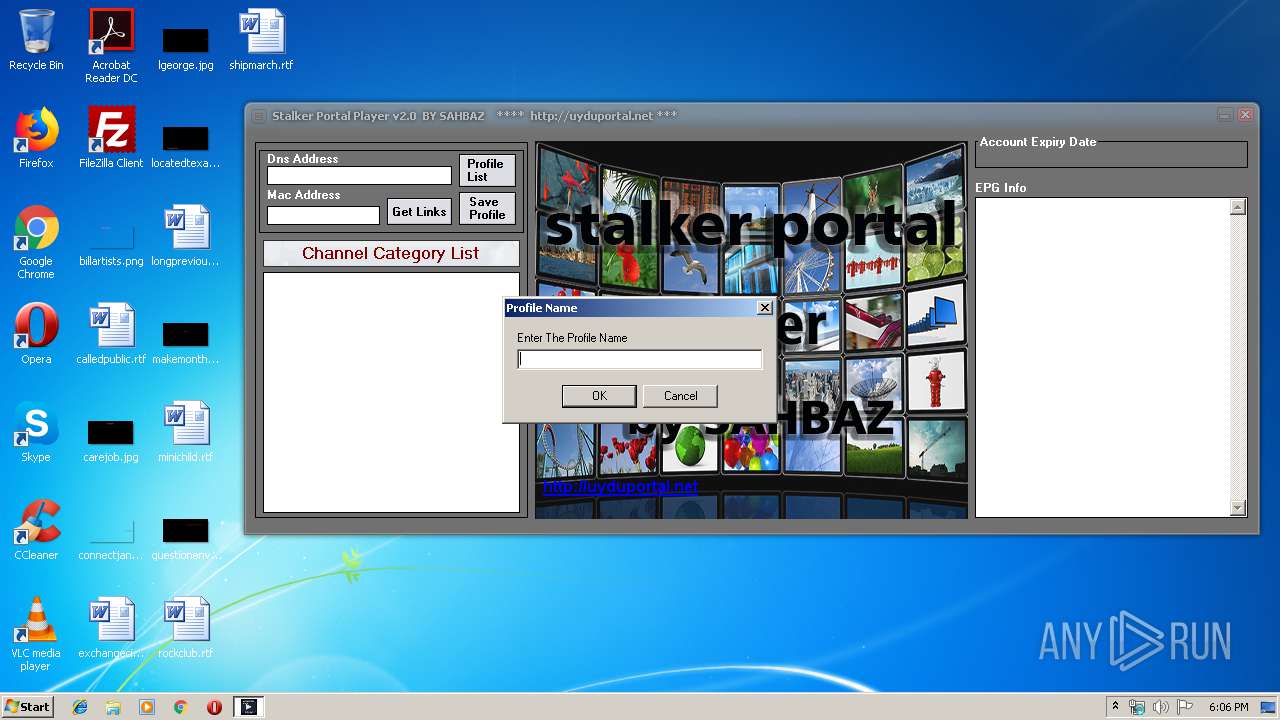This screenshot has height=720, width=1280.
Task: Launch Google Chrome desktop shortcut
Action: tap(36, 242)
